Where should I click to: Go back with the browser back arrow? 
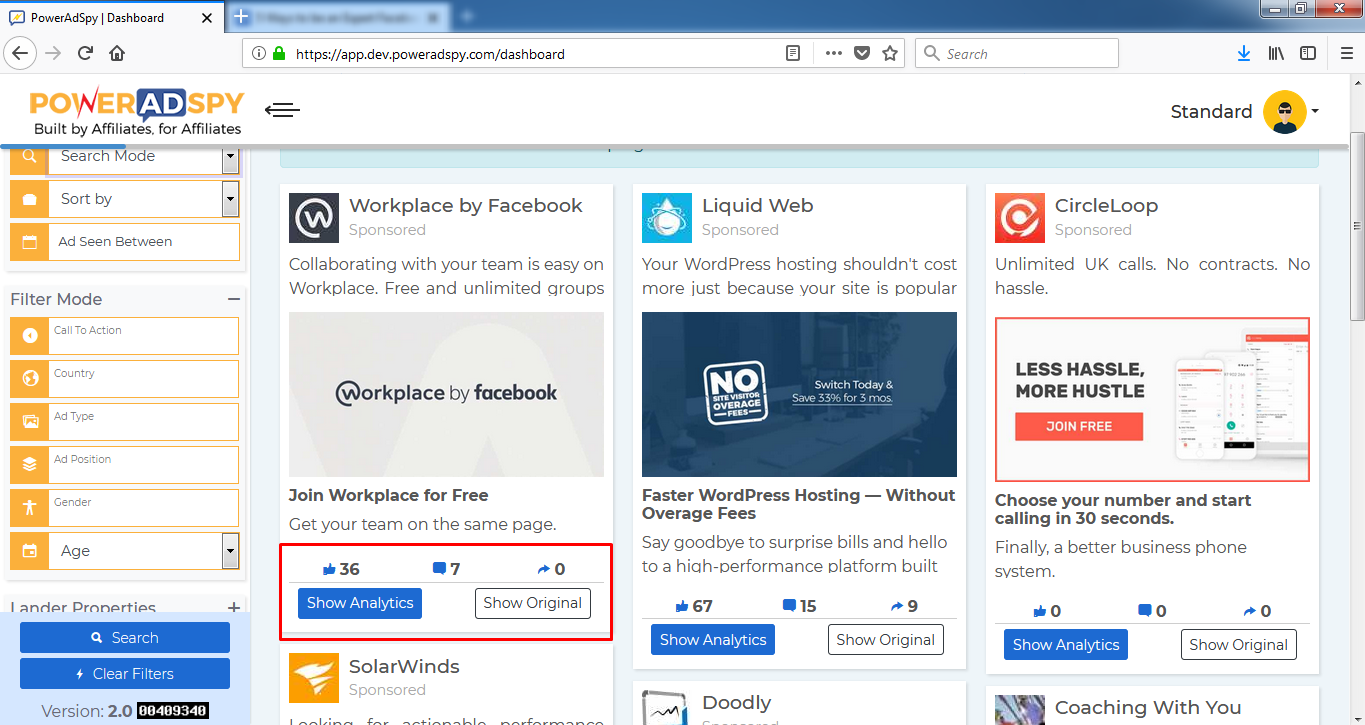click(21, 54)
